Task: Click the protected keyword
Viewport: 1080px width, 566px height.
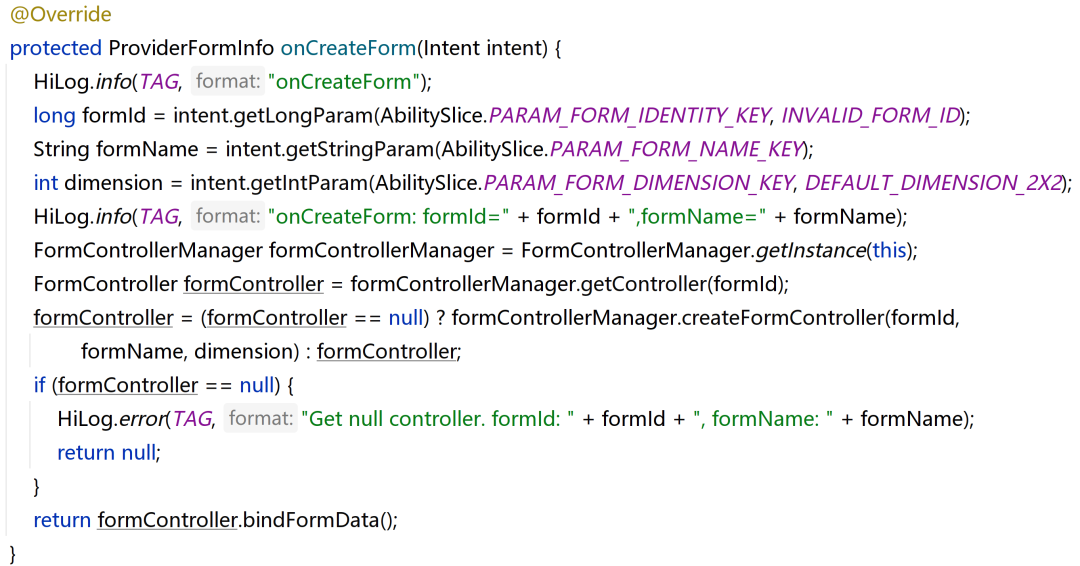Action: click(x=56, y=48)
